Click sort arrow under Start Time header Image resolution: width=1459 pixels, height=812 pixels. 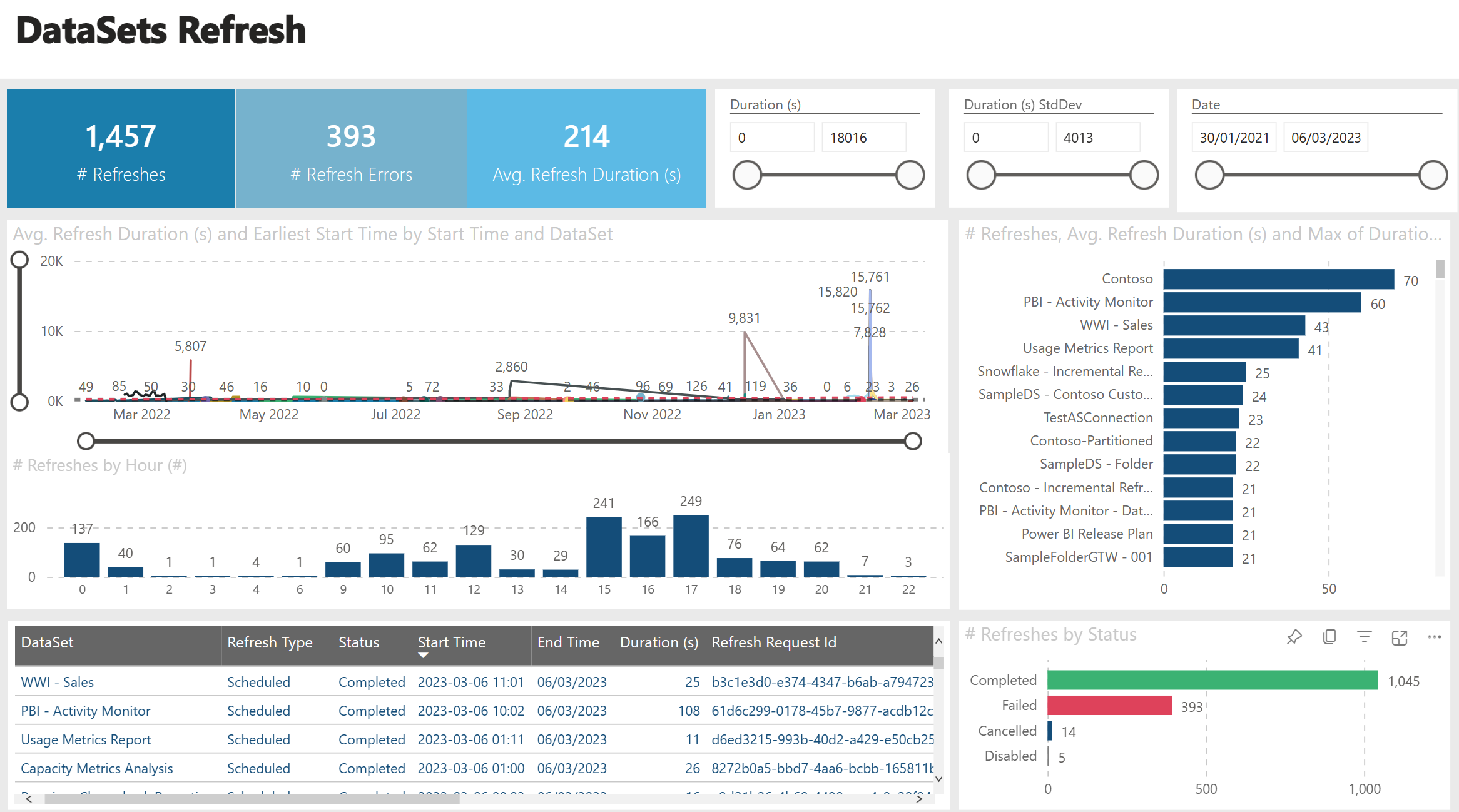click(x=424, y=656)
